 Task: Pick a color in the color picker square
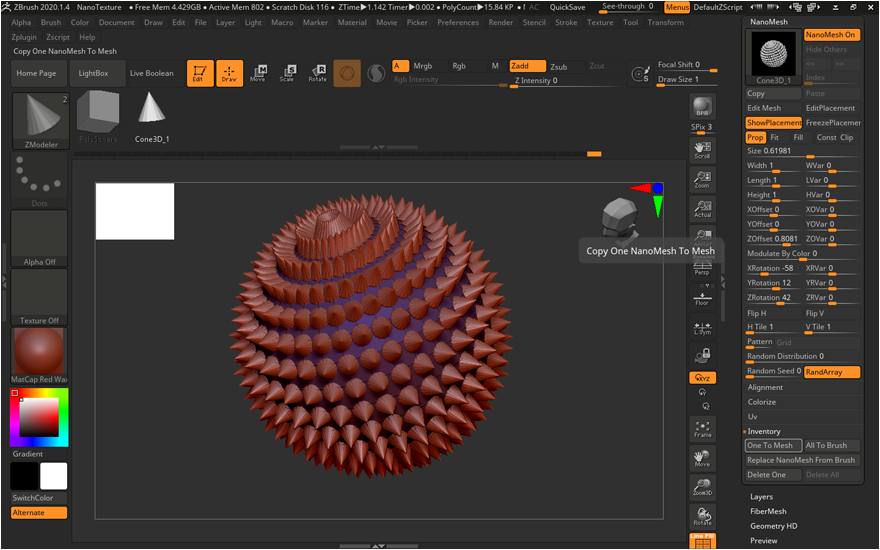39,417
